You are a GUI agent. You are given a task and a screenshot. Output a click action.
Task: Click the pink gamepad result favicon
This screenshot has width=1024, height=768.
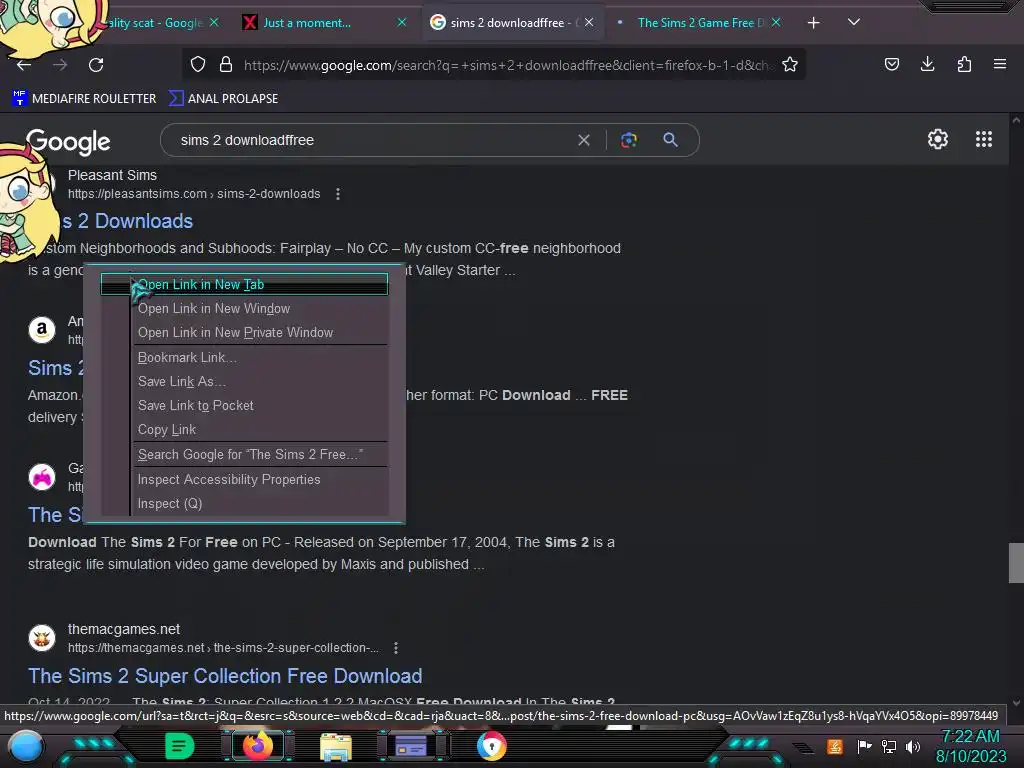[x=42, y=477]
